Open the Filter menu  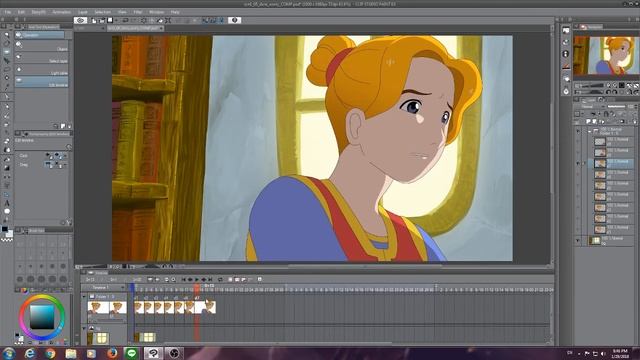pos(138,12)
